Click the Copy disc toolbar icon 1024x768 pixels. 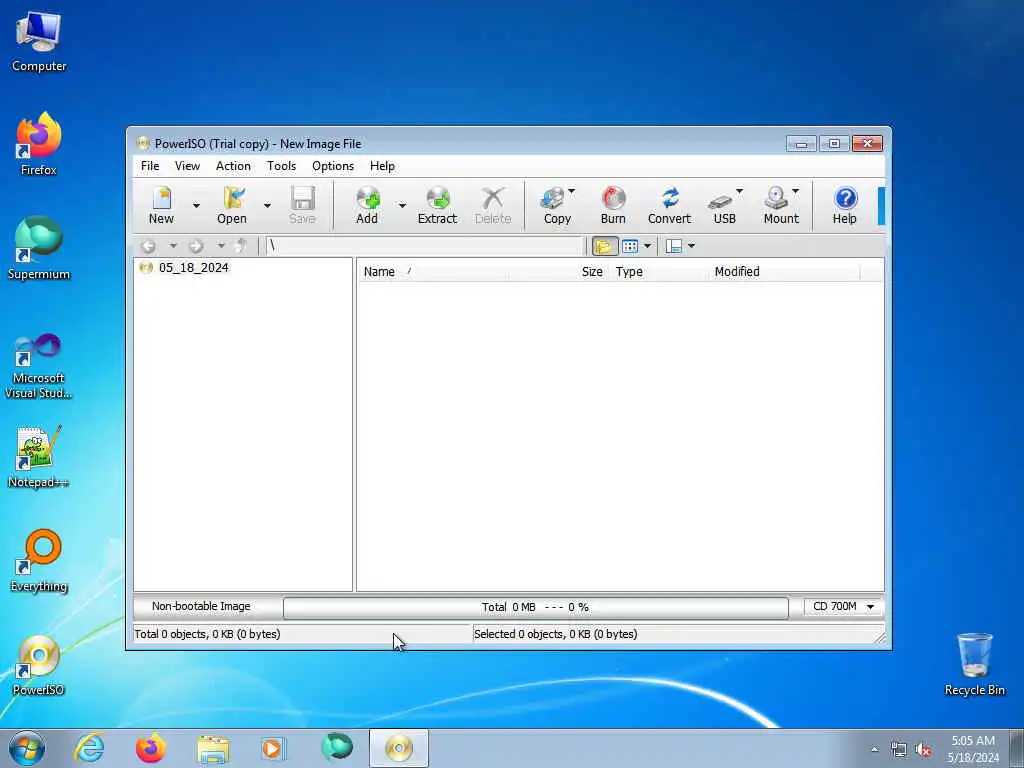tap(557, 205)
